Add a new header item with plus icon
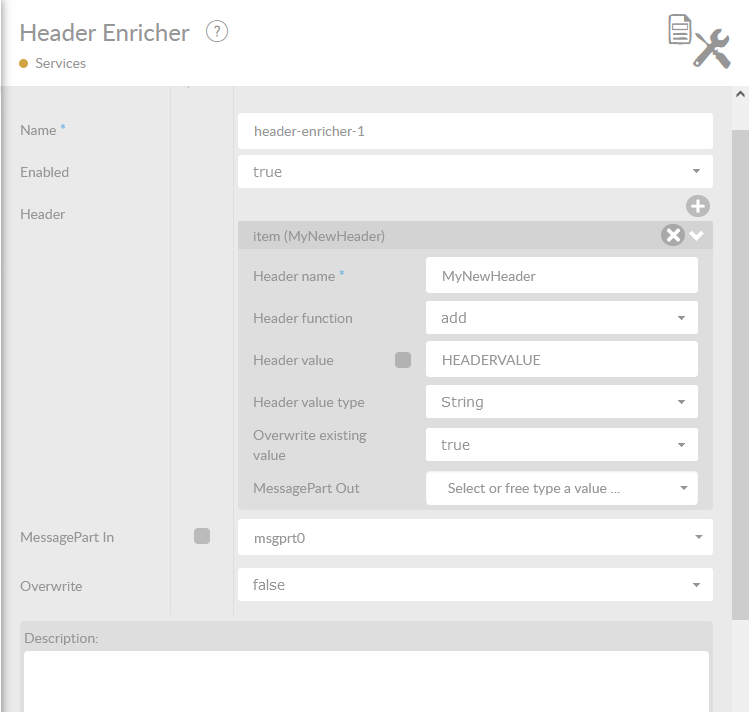This screenshot has height=712, width=749. pyautogui.click(x=697, y=206)
